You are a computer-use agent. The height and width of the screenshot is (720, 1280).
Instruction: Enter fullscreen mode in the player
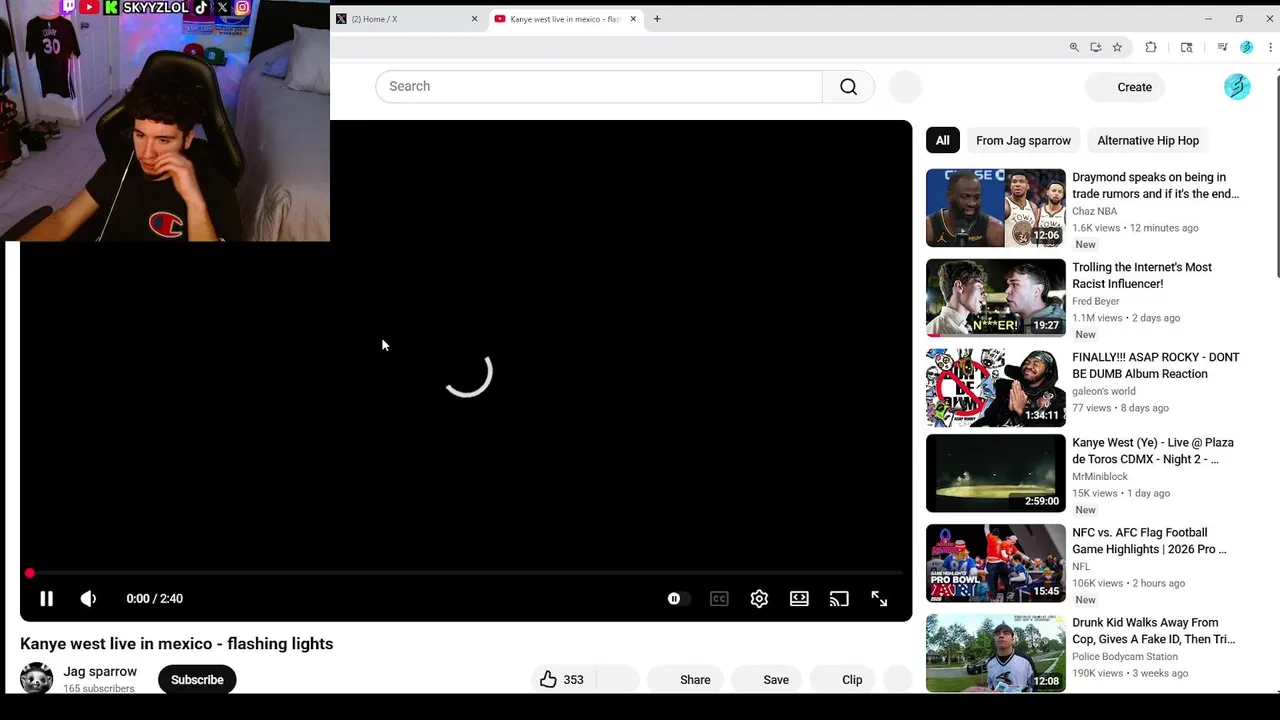[879, 598]
